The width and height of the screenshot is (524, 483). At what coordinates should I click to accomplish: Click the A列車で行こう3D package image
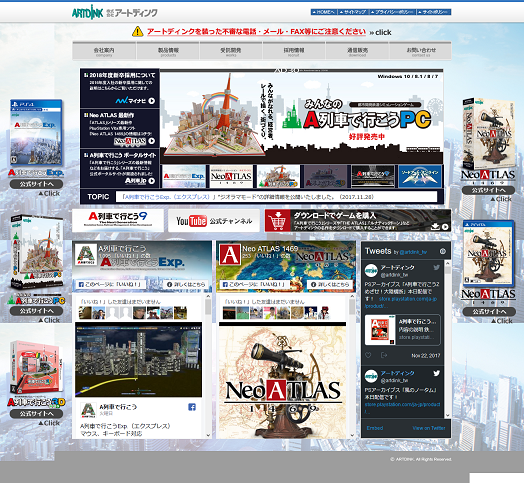tap(35, 367)
